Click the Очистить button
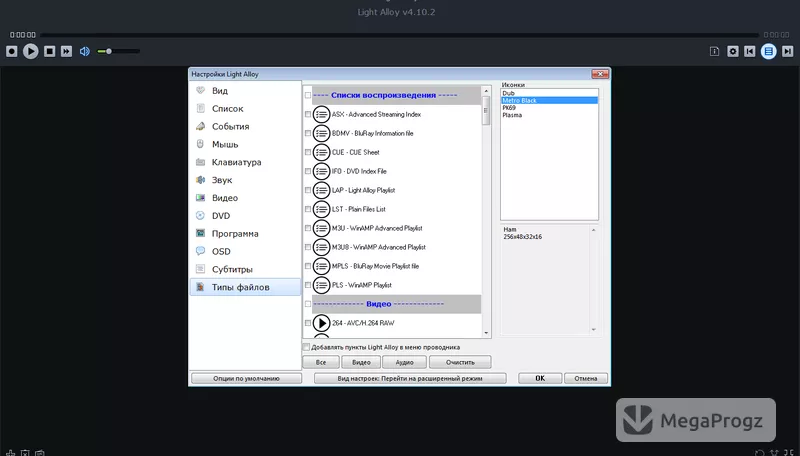The height and width of the screenshot is (456, 800). [460, 362]
